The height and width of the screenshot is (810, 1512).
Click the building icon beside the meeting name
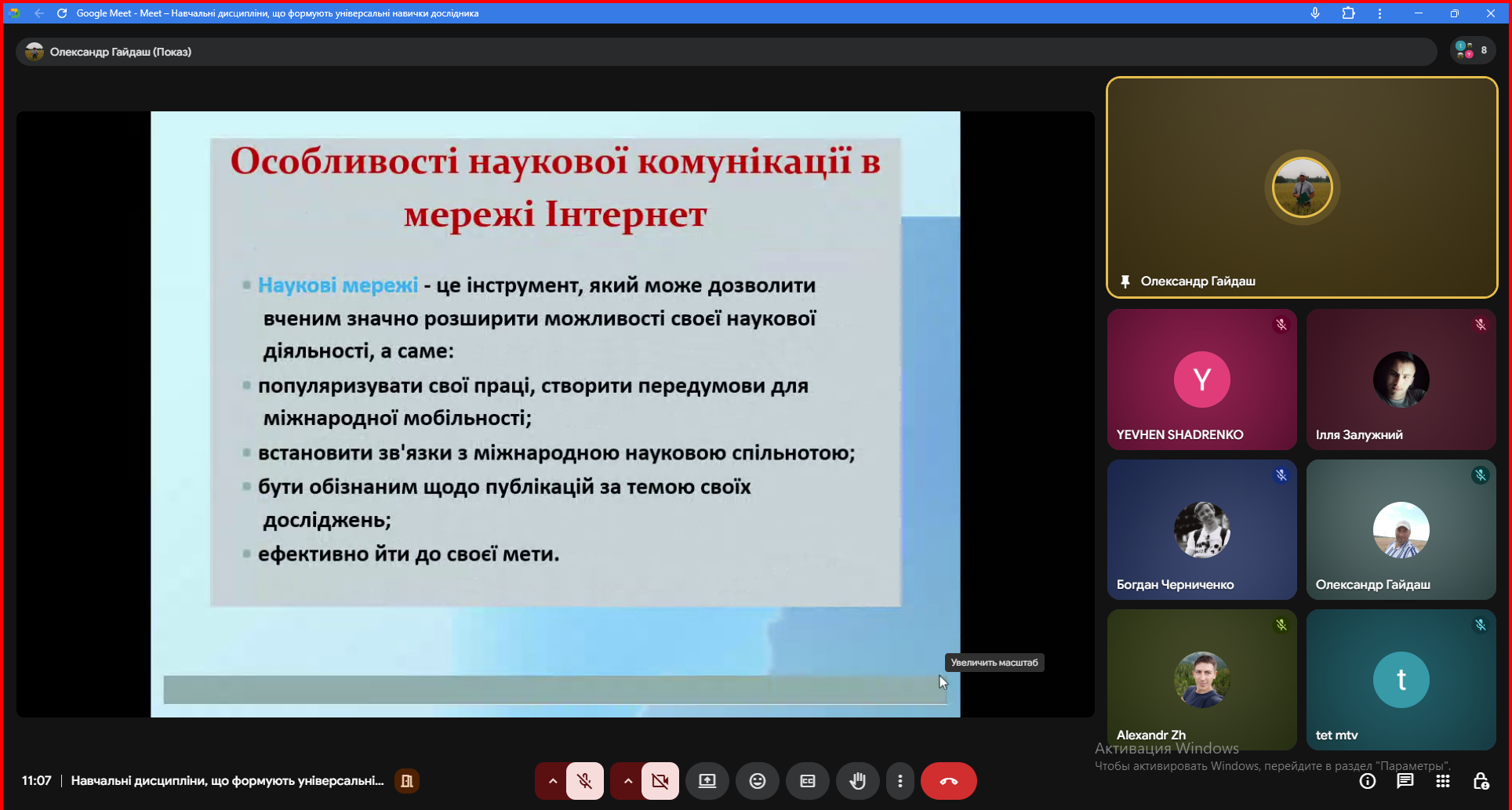tap(406, 781)
